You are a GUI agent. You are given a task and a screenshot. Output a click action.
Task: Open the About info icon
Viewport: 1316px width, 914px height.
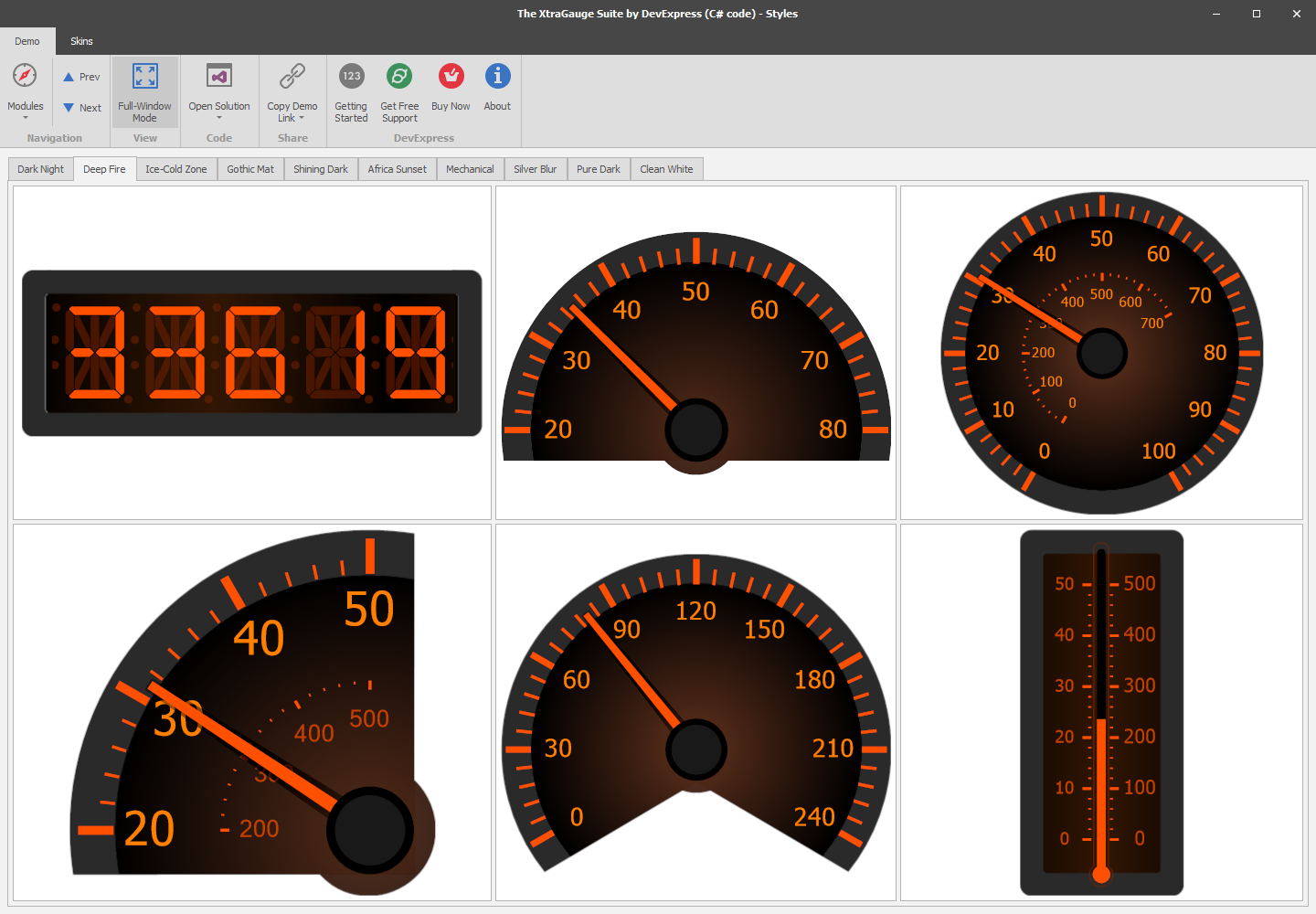click(x=497, y=77)
